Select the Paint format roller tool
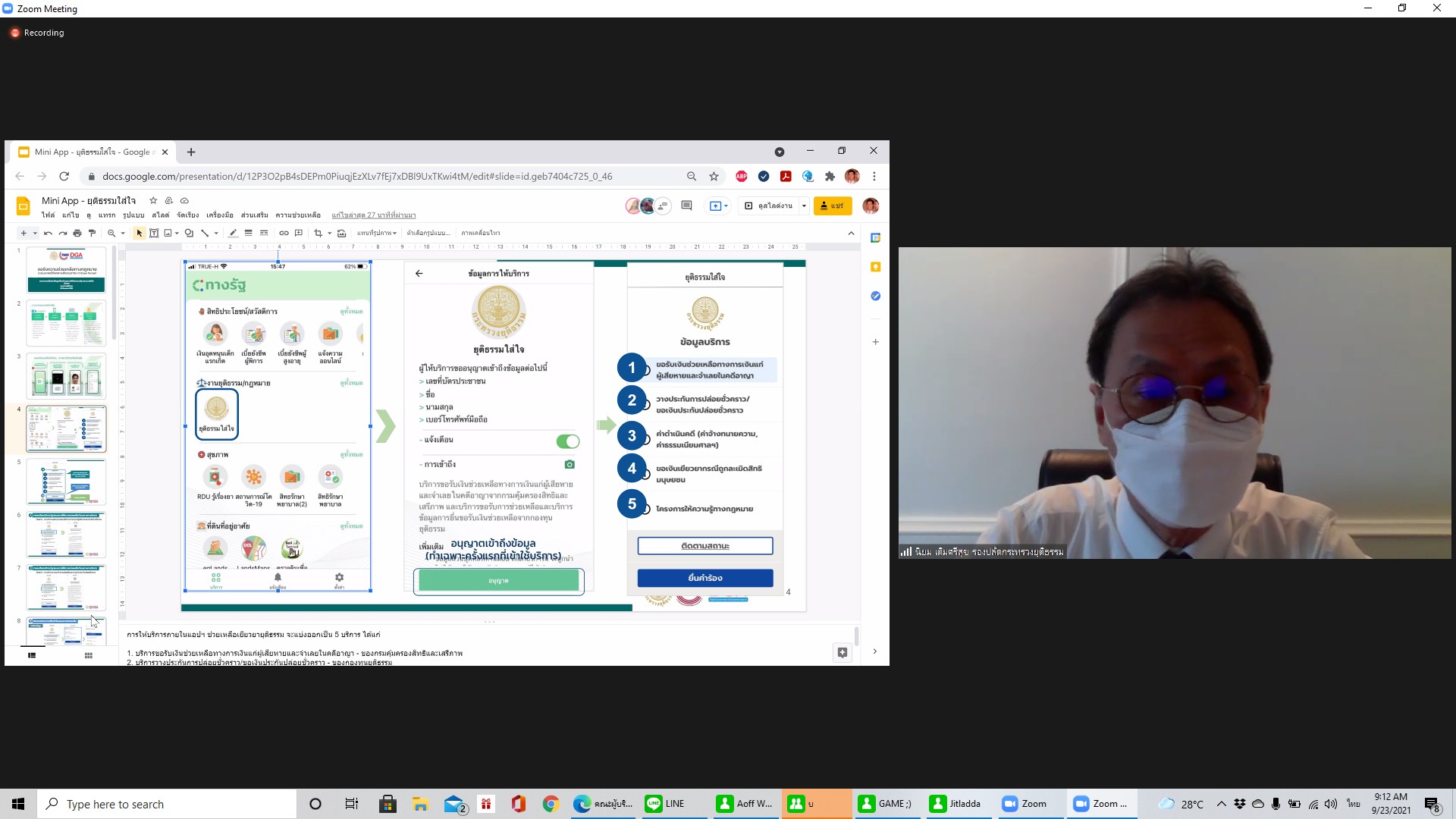1456x819 pixels. point(92,233)
